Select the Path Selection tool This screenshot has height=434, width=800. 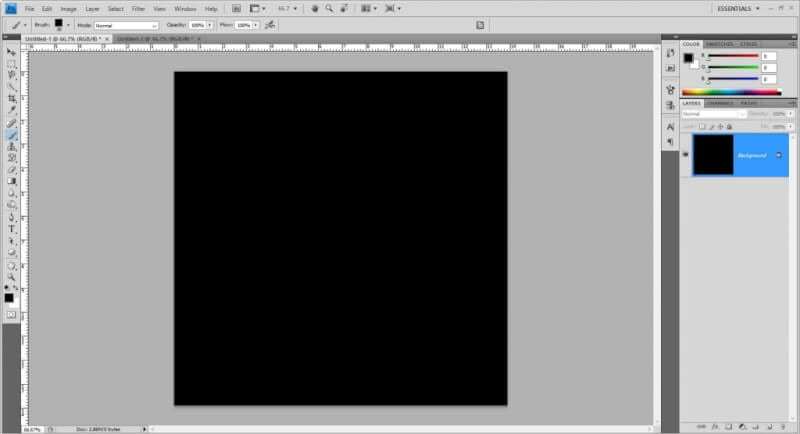11,241
